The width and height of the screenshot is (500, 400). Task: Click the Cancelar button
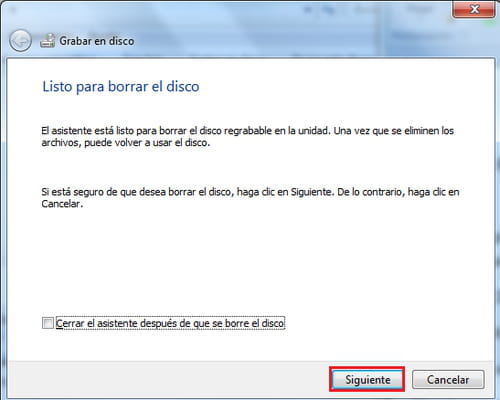coord(448,379)
